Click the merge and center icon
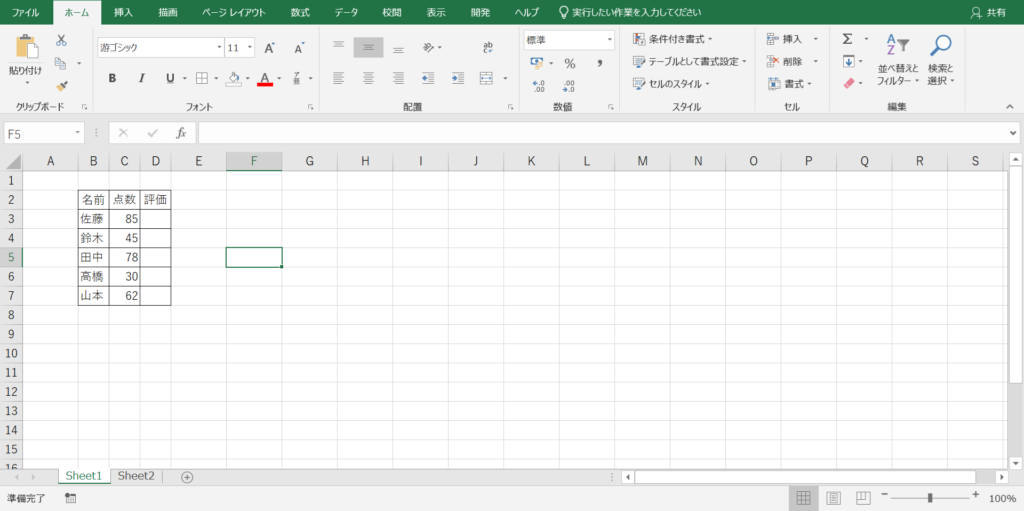1024x511 pixels. tap(487, 78)
